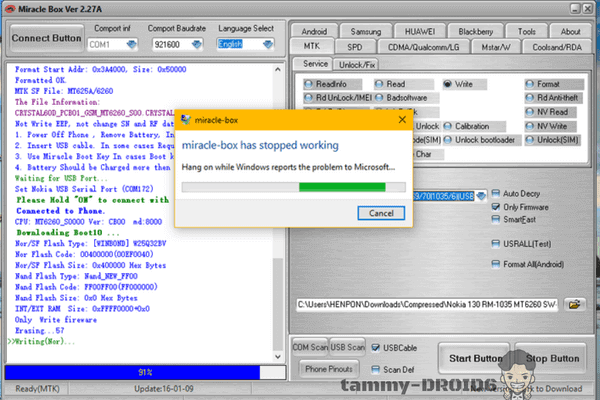
Task: Cancel the Windows error report
Action: [381, 213]
